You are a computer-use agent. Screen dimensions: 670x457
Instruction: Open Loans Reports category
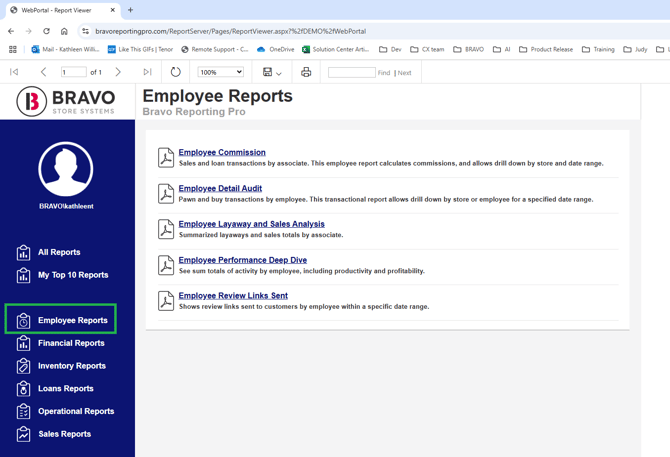[65, 388]
